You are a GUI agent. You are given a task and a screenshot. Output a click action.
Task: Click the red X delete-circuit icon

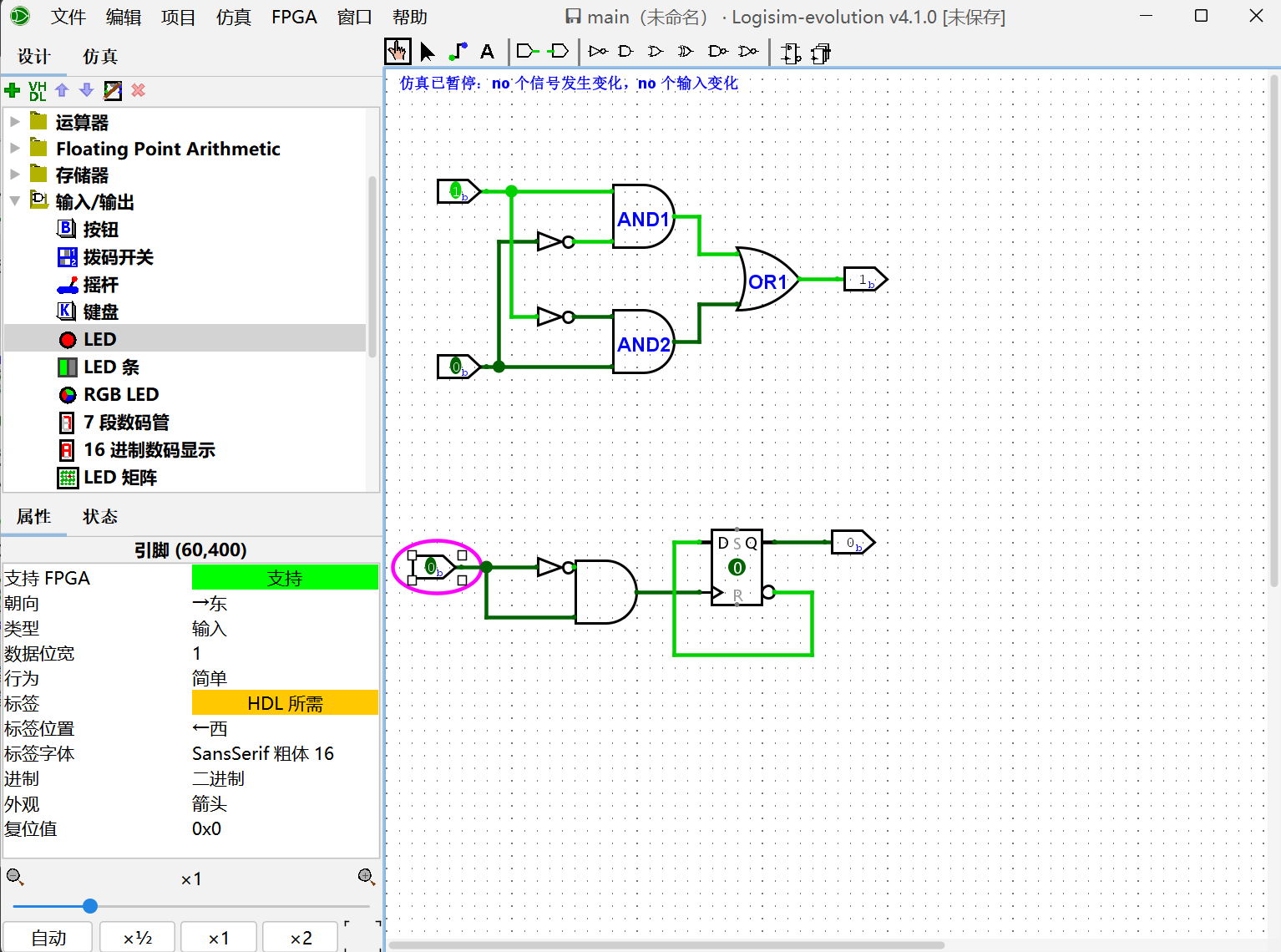(139, 90)
